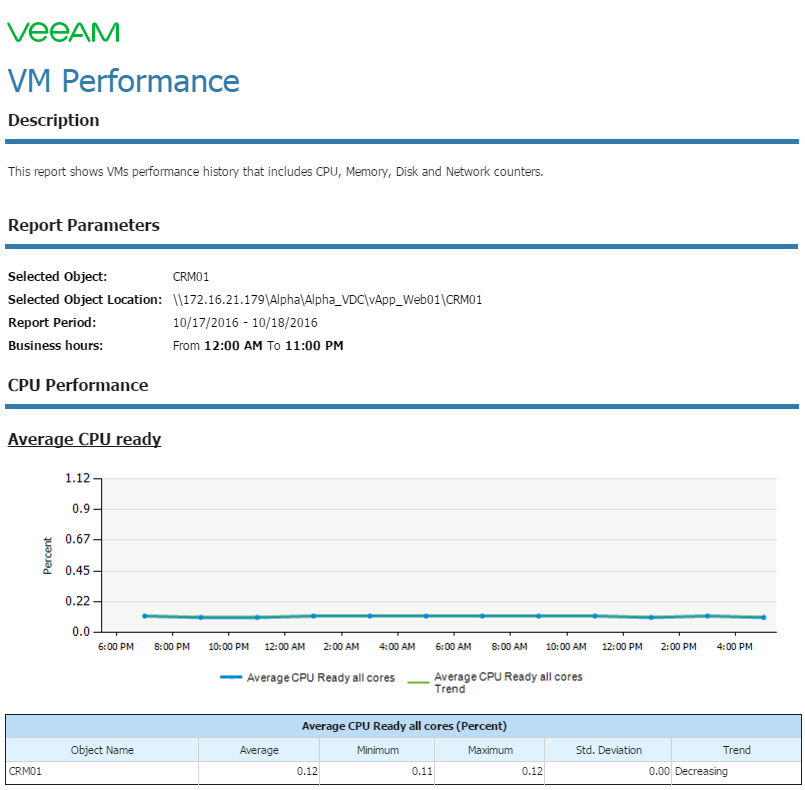The image size is (805, 790).
Task: Click the 0.67 y-axis value
Action: pyautogui.click(x=78, y=539)
